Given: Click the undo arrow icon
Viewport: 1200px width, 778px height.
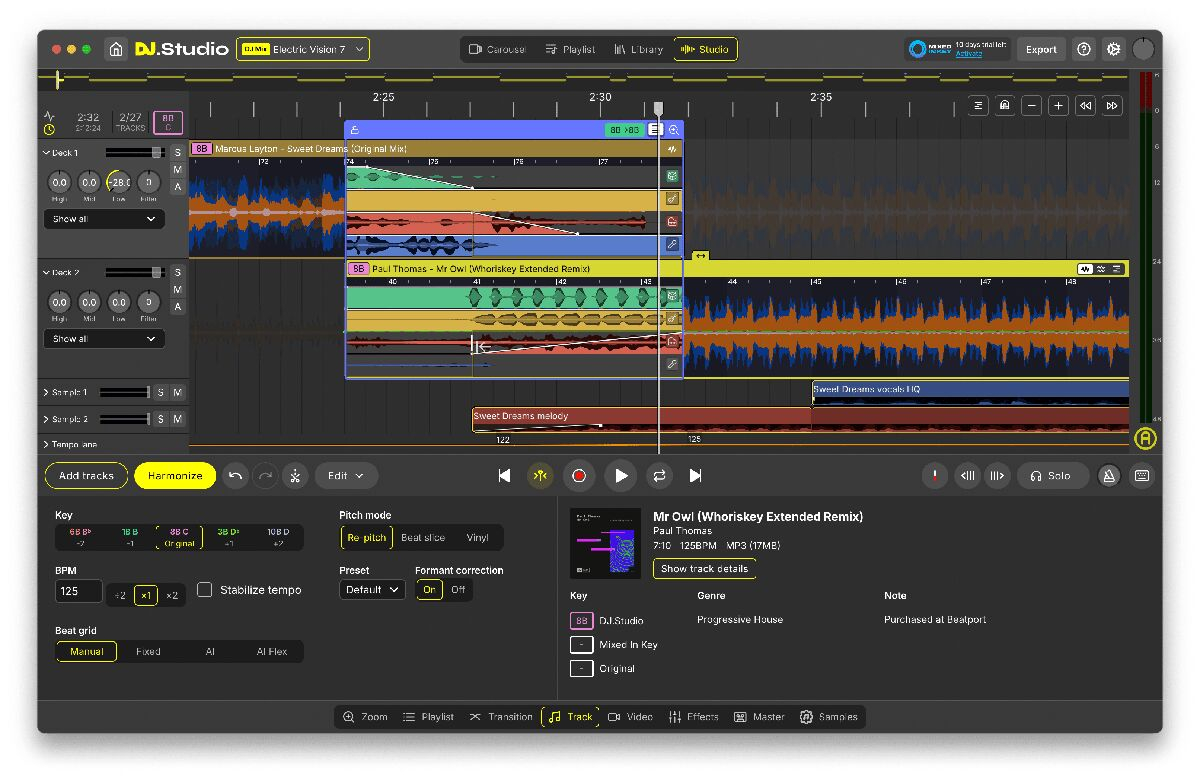Looking at the screenshot, I should pyautogui.click(x=235, y=476).
